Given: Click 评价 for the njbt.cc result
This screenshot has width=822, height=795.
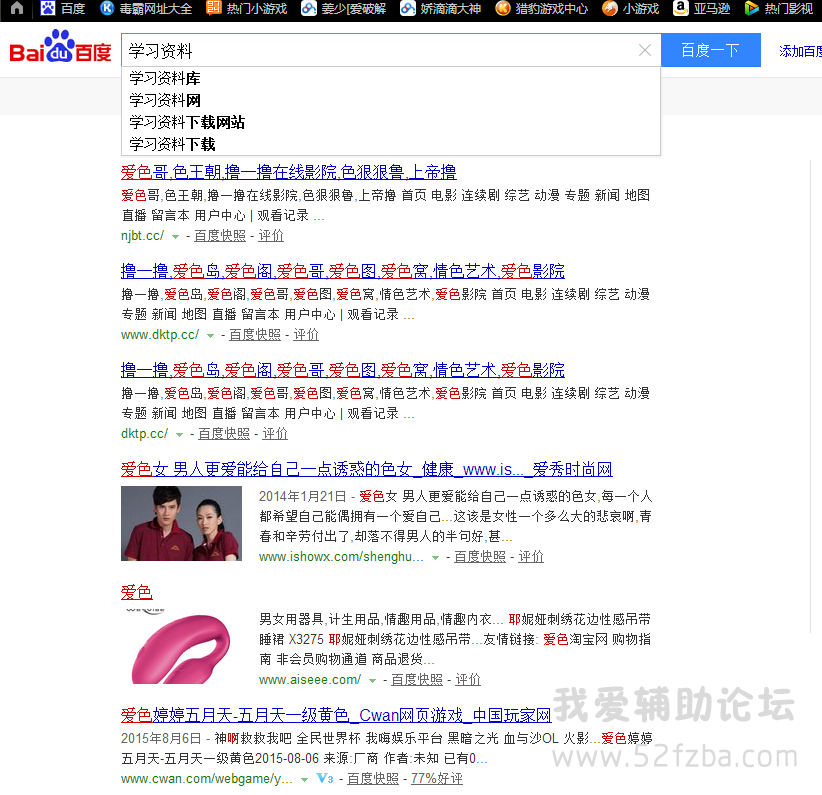Looking at the screenshot, I should pyautogui.click(x=271, y=236).
